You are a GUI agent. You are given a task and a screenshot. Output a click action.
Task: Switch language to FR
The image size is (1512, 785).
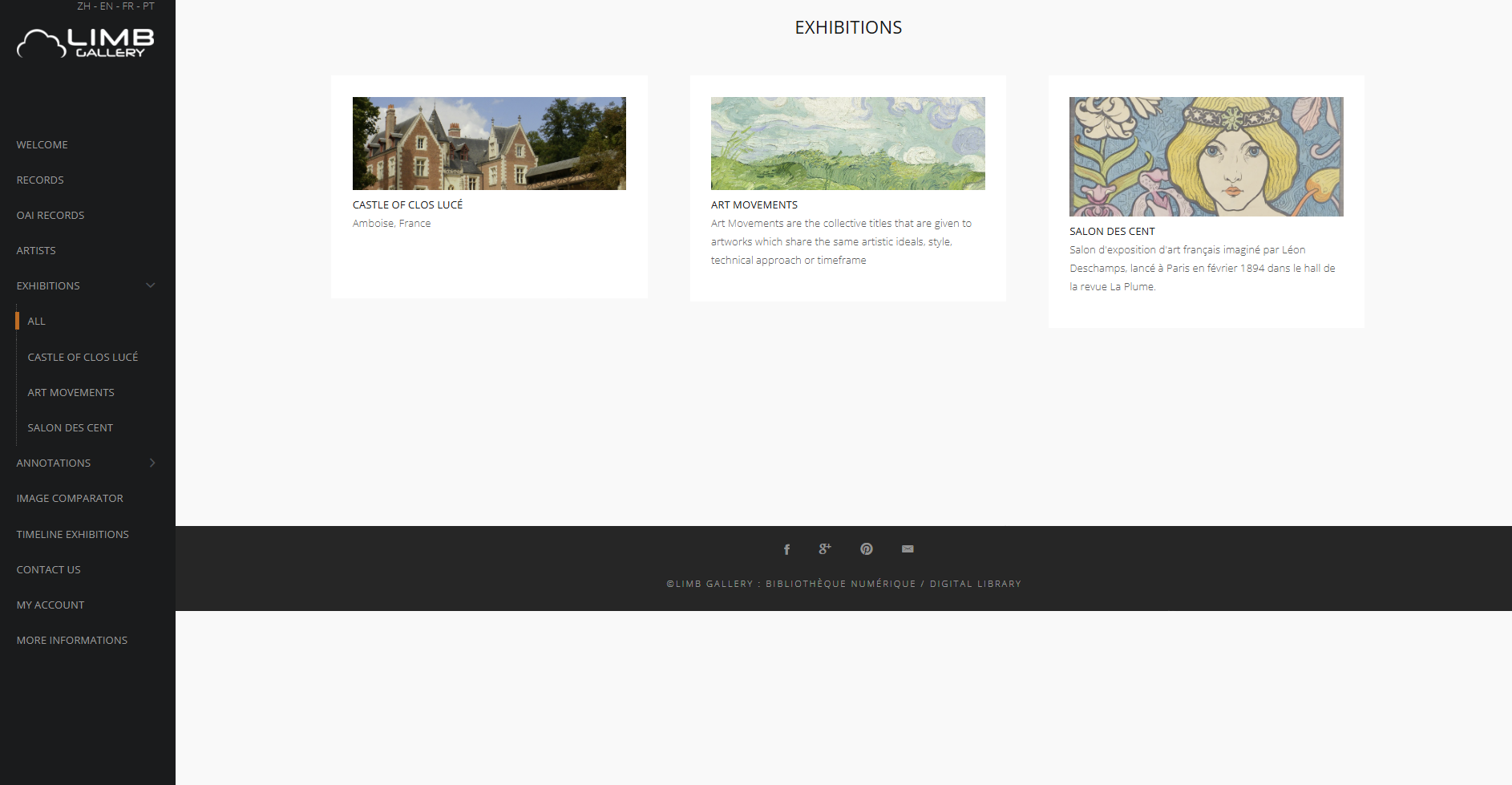(128, 6)
